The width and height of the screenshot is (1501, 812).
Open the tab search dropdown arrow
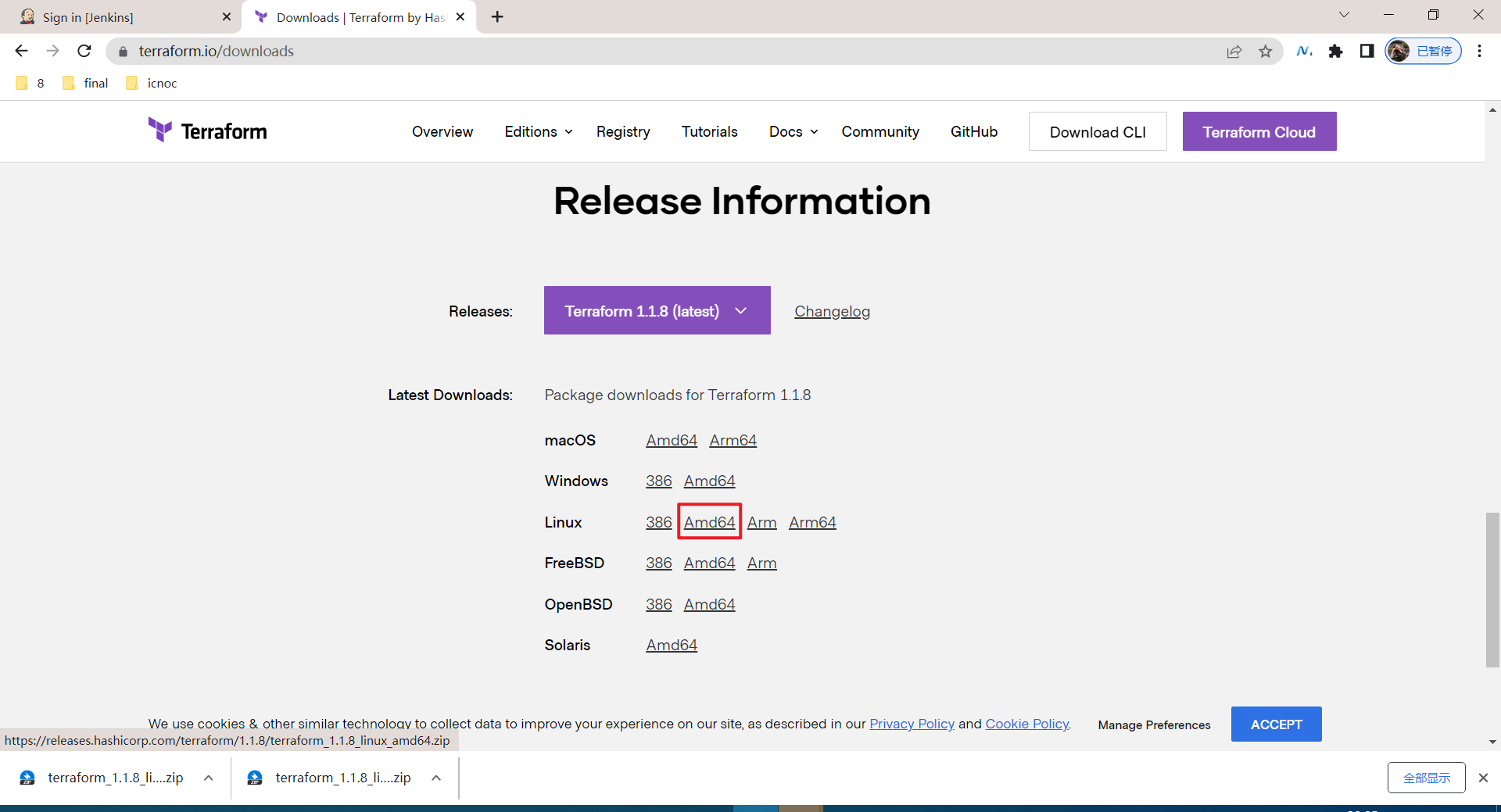point(1344,15)
